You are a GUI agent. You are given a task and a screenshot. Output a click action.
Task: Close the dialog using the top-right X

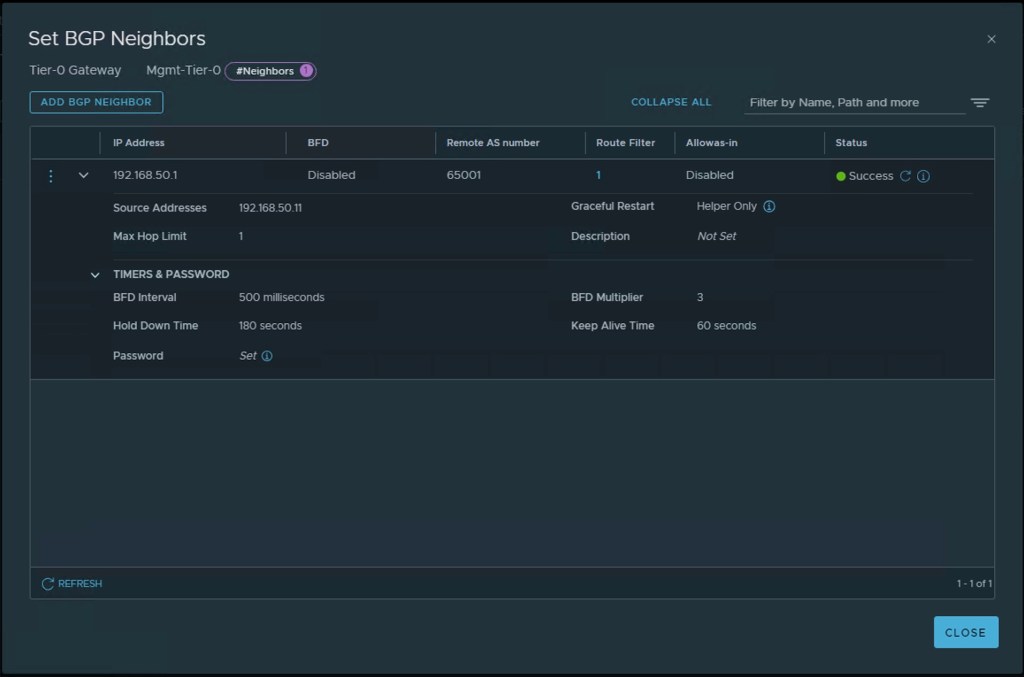[x=991, y=39]
